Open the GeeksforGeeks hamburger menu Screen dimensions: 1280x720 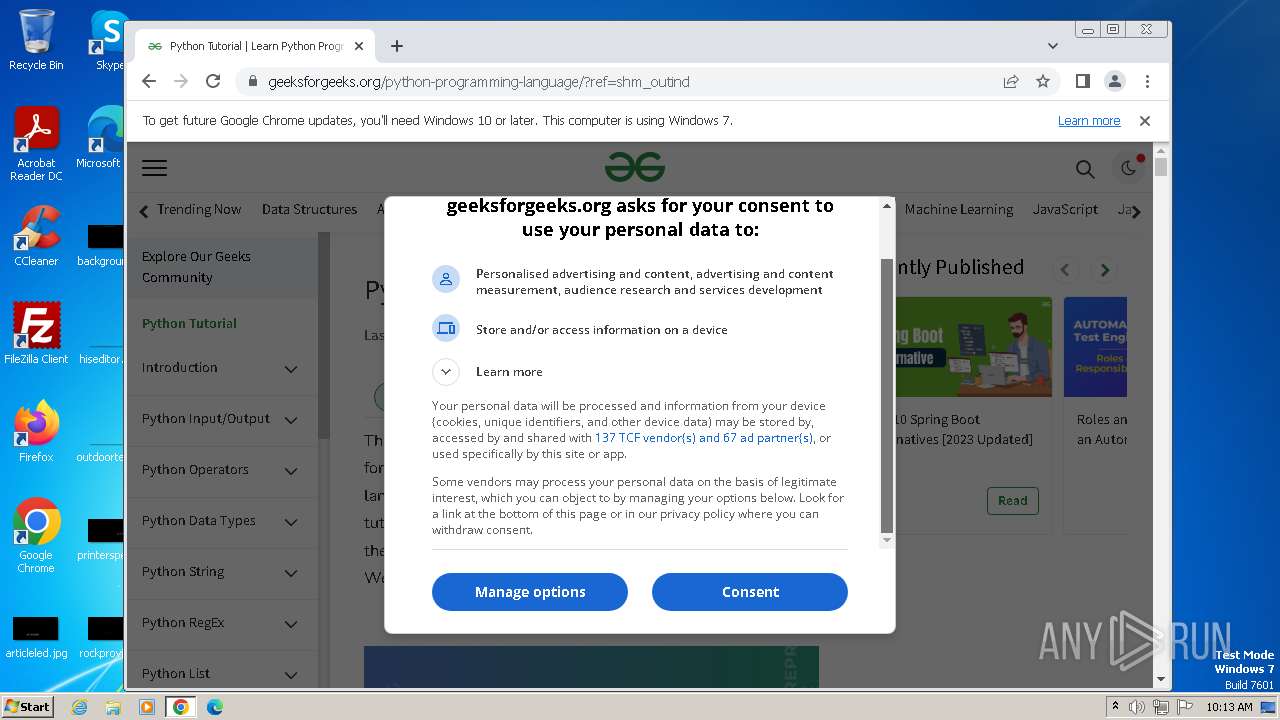coord(154,168)
